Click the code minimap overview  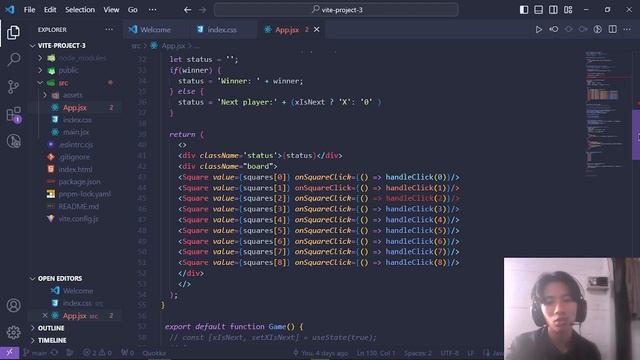pos(603,114)
